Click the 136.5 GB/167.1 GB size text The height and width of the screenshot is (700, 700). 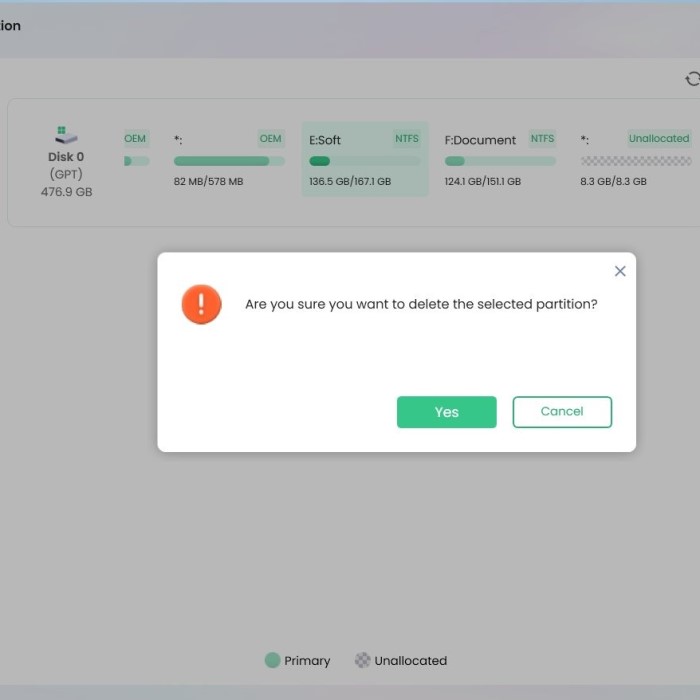tap(350, 181)
